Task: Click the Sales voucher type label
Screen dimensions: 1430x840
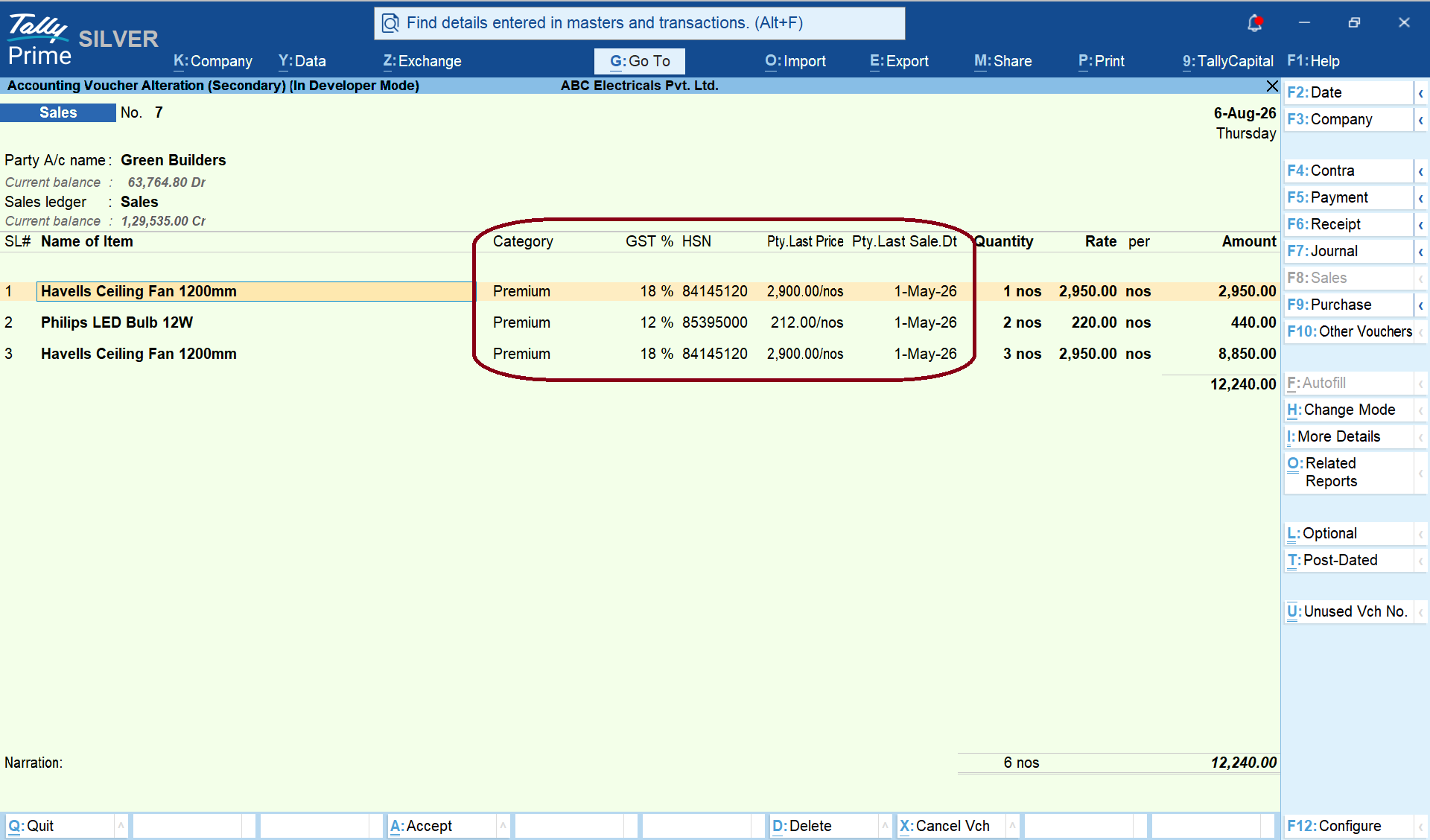Action: (58, 113)
